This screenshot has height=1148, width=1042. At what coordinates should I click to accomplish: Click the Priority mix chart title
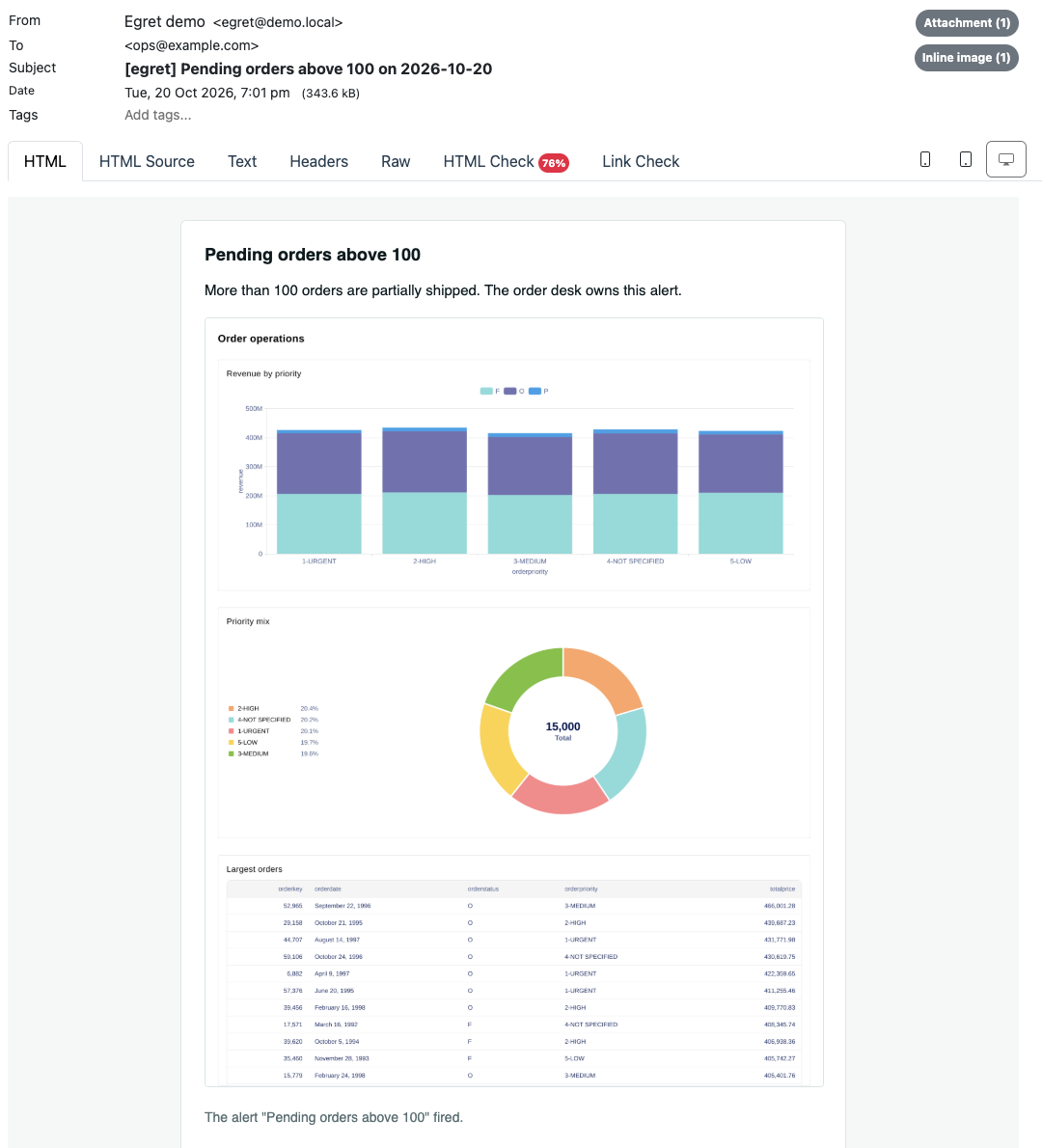248,621
